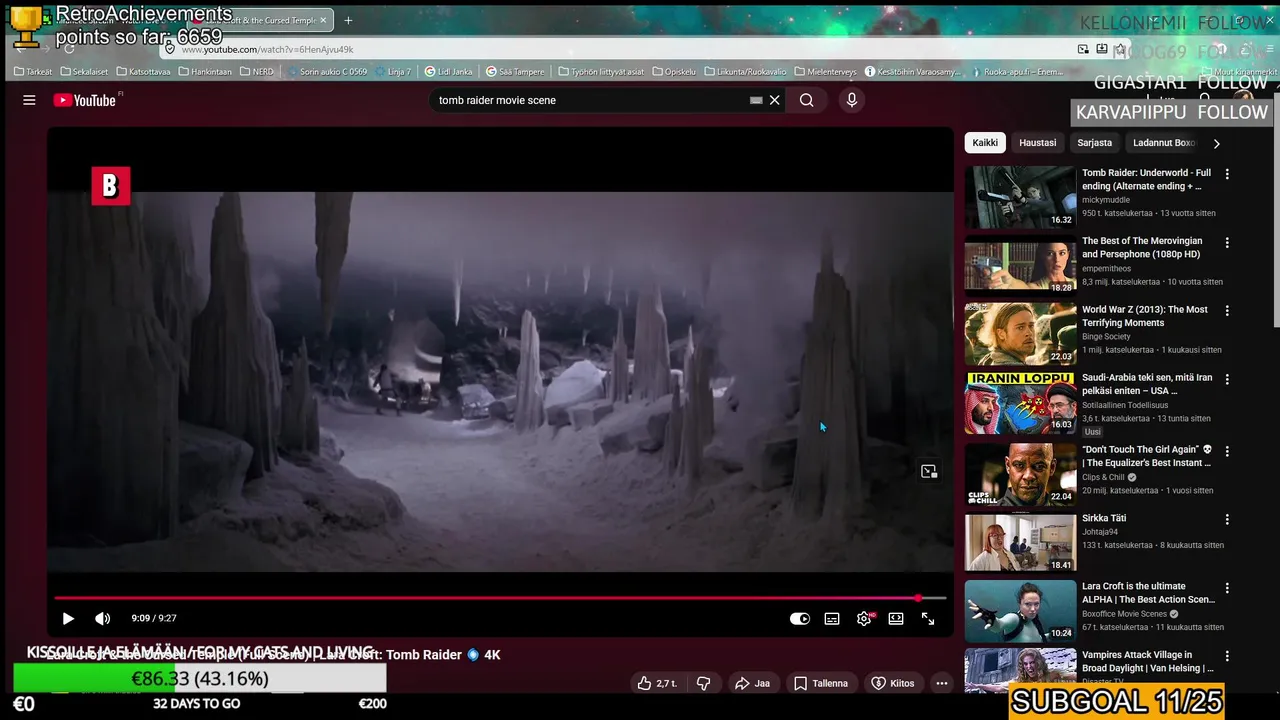
Task: Dislike the video with thumbs down
Action: 704,683
